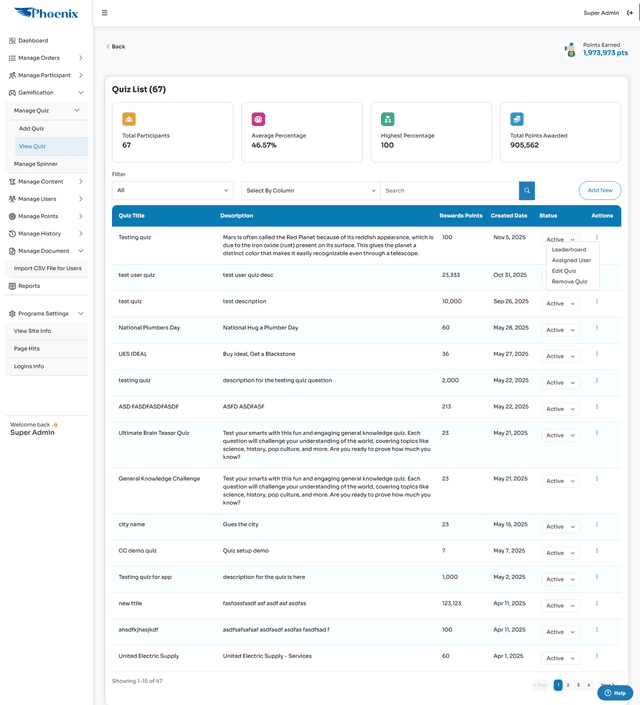Go to pagination page 3

click(578, 685)
